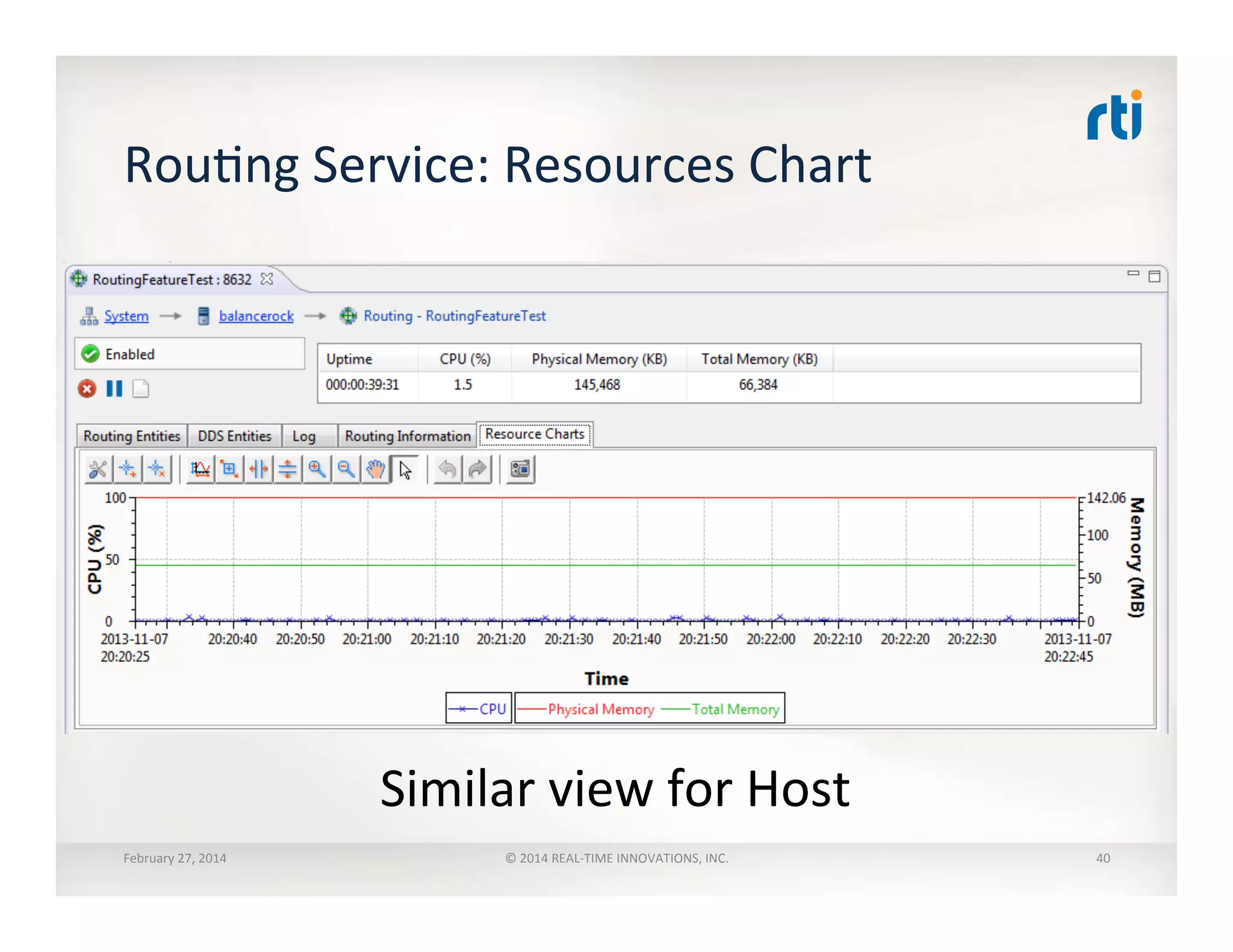Click the add annotation icon

[x=128, y=469]
